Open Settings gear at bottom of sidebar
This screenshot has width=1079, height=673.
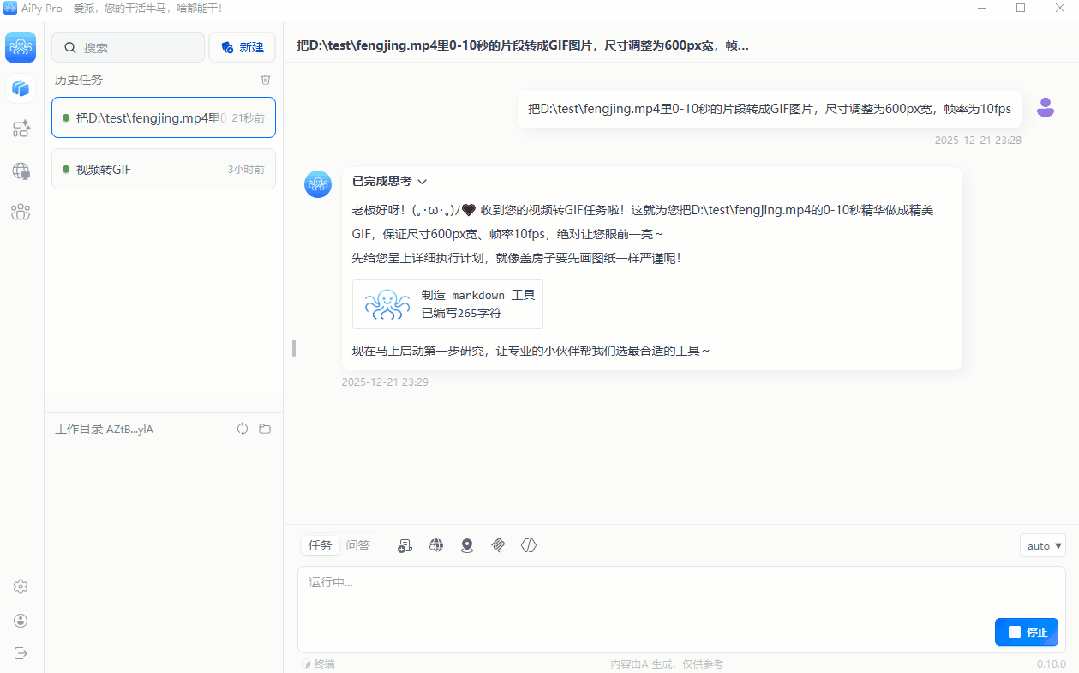[20, 586]
